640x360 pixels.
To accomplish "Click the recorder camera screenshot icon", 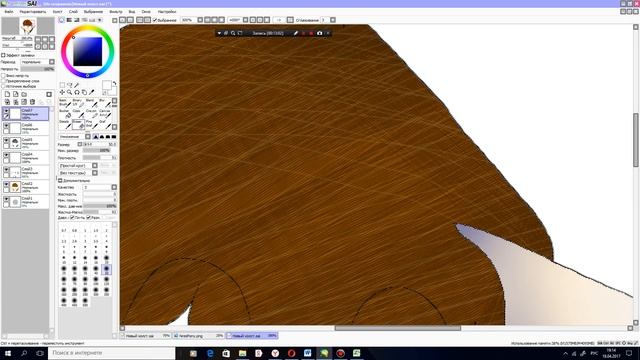I will point(319,33).
